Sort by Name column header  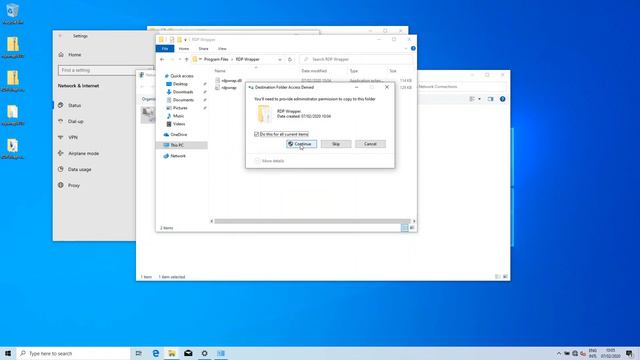click(220, 71)
